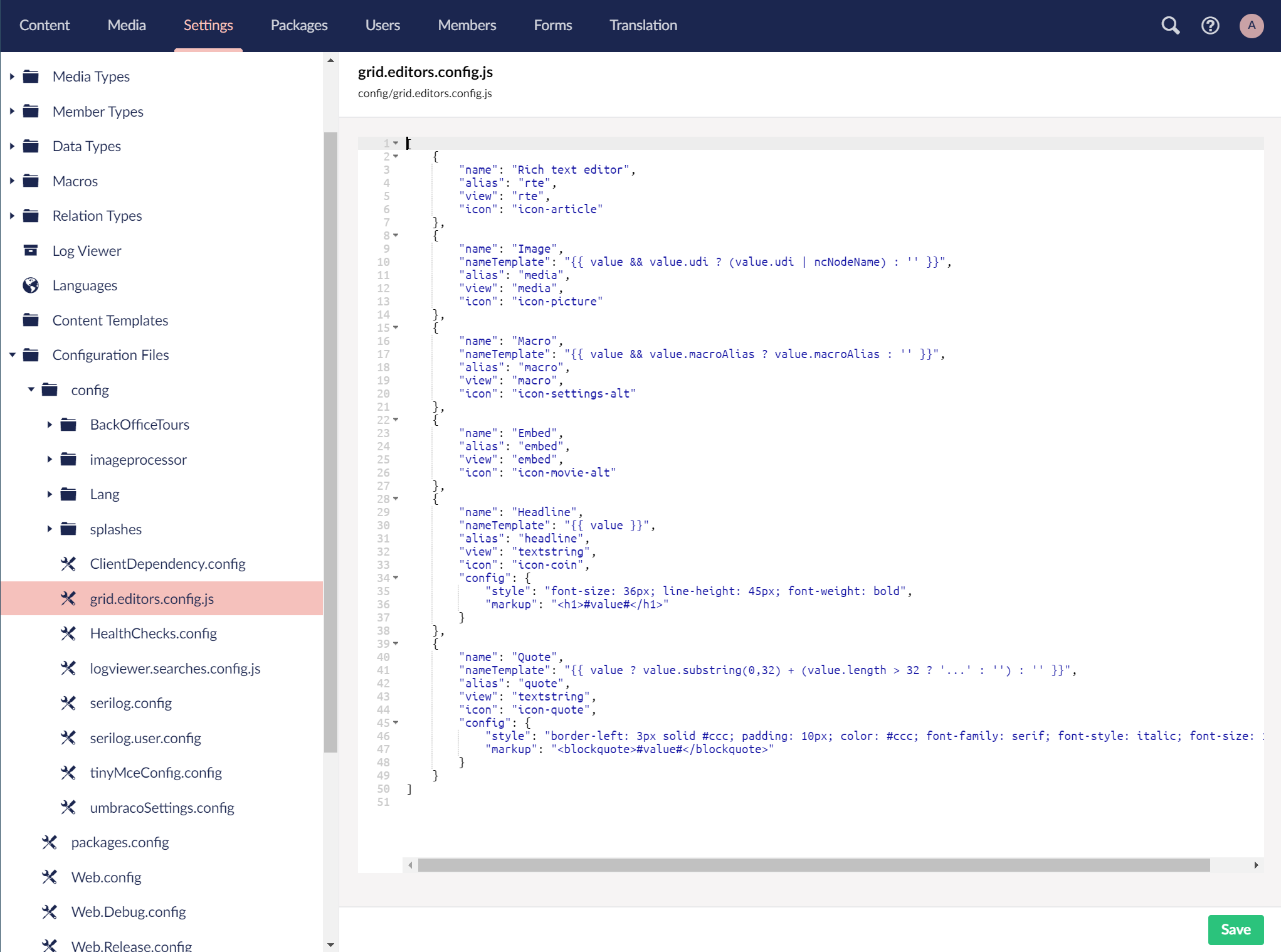Screen dimensions: 1281x952
Task: Fold code block at line 34
Action: (396, 578)
